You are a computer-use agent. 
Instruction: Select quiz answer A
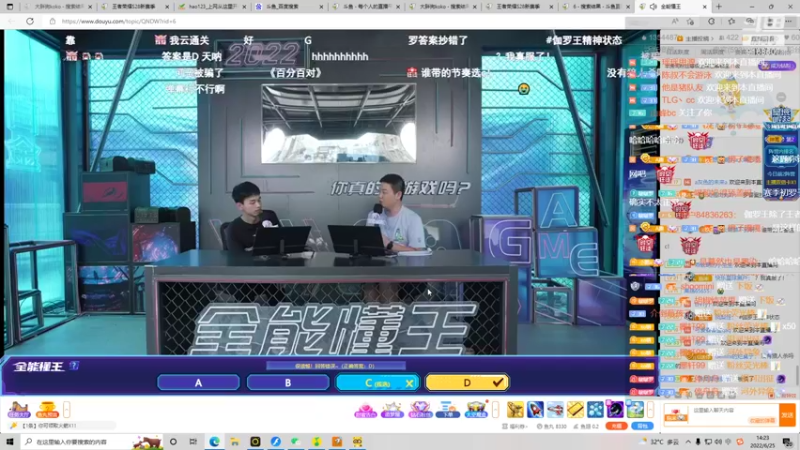pos(198,383)
